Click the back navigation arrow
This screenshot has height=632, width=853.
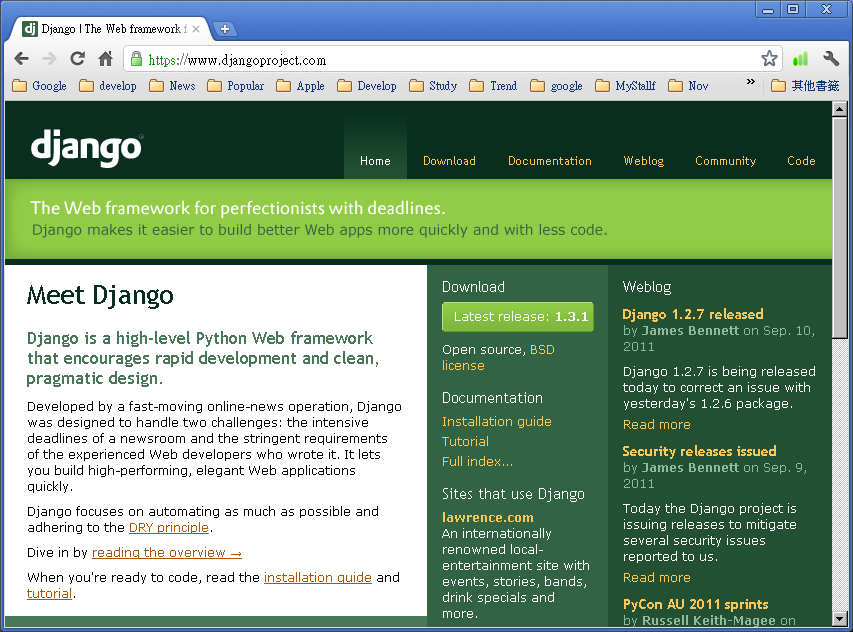click(x=22, y=58)
